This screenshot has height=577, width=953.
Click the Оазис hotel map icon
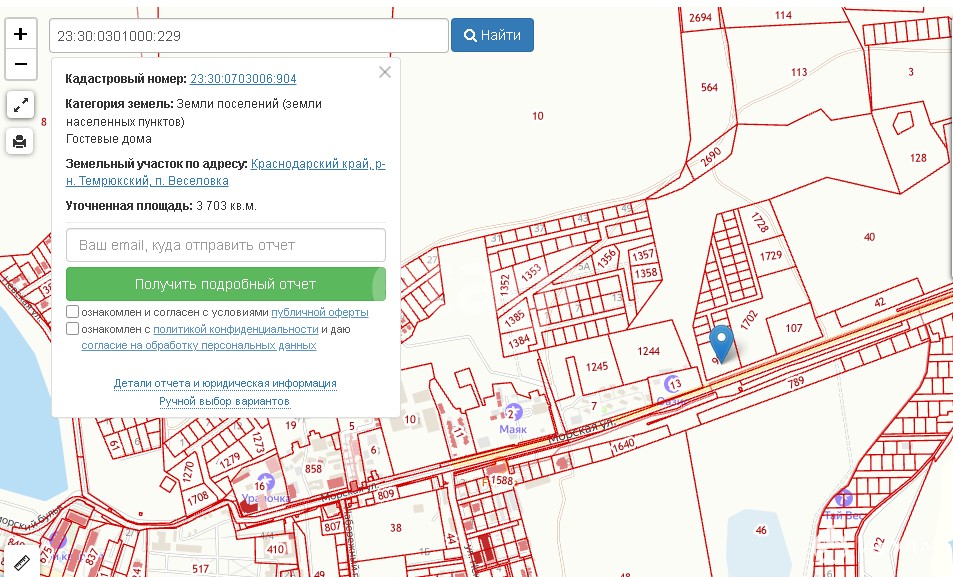coord(674,384)
